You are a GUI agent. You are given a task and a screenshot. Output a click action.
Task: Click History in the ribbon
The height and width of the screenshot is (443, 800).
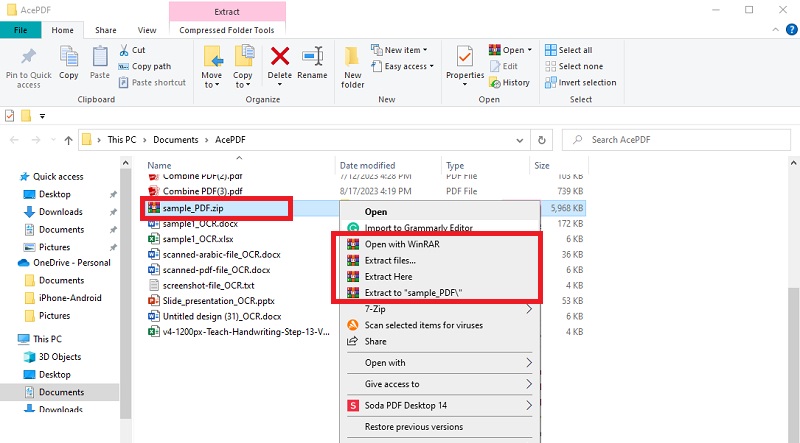[x=509, y=82]
